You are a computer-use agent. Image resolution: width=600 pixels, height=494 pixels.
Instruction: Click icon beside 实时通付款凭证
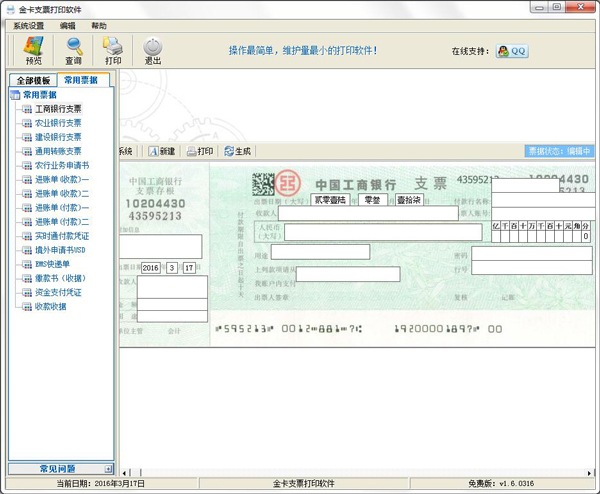point(27,236)
